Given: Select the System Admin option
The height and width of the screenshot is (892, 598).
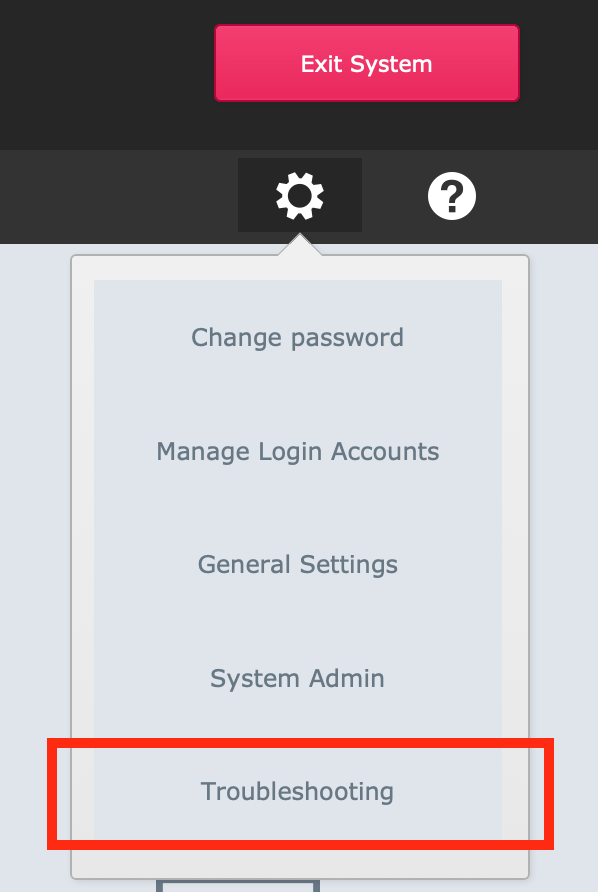Looking at the screenshot, I should tap(298, 678).
